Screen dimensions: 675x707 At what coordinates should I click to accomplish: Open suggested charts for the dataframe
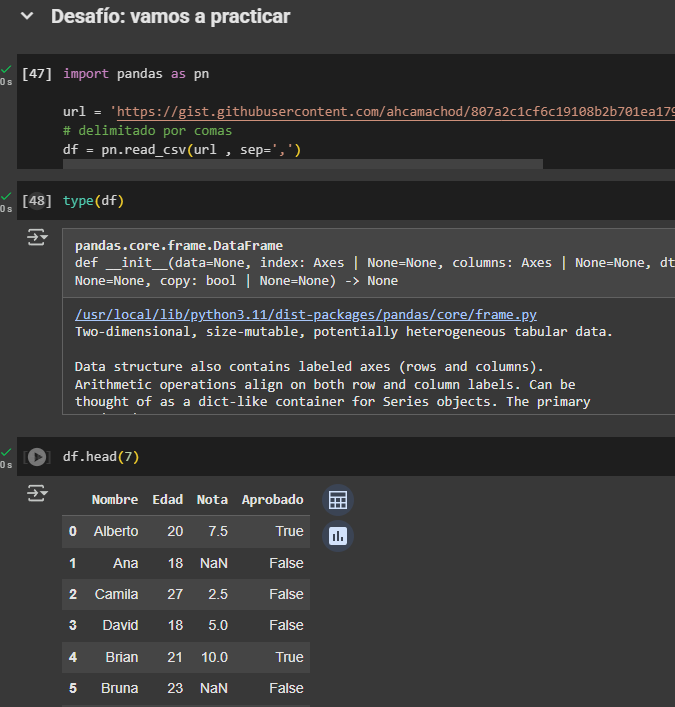point(338,536)
